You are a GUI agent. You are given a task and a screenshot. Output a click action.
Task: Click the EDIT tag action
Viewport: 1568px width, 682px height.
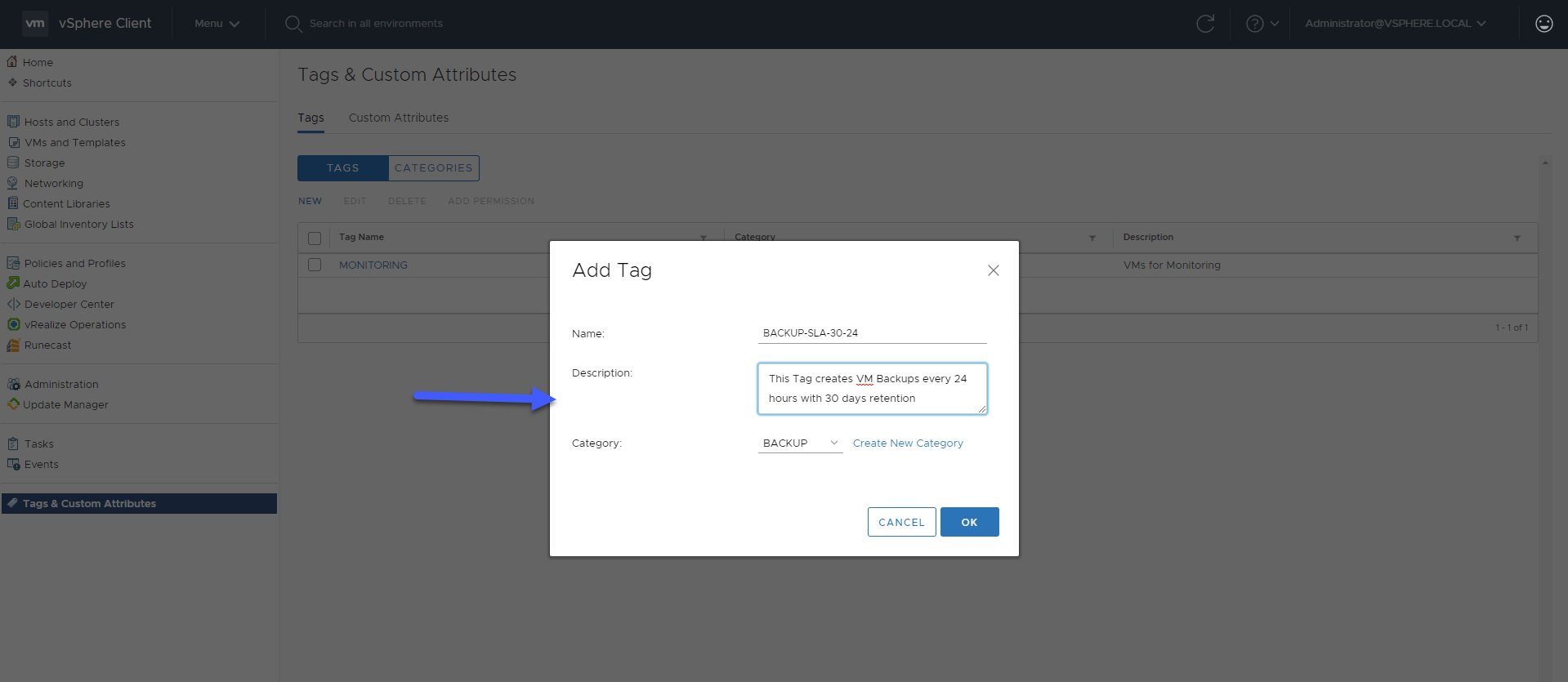coord(355,201)
